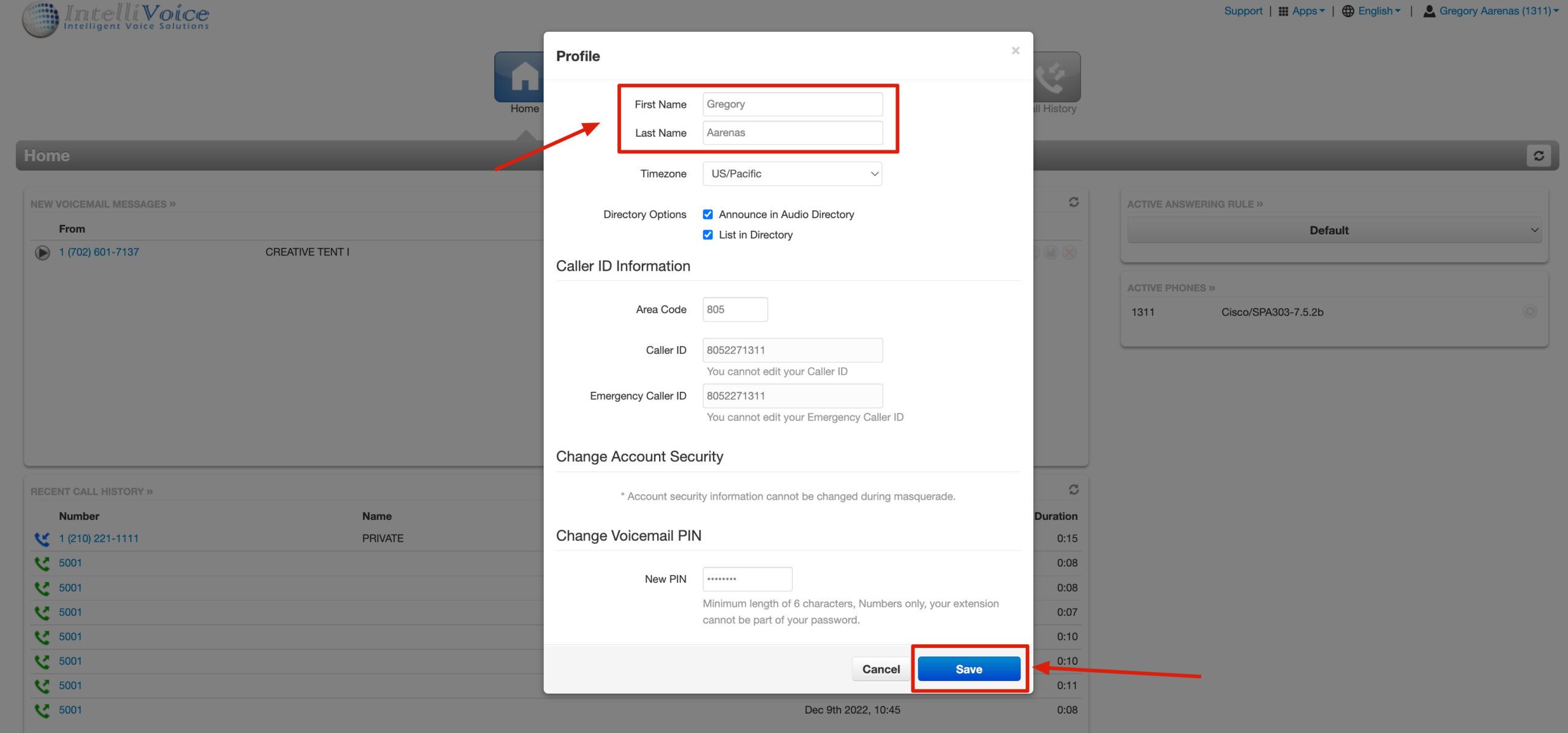
Task: Refresh the Recent Call History panel
Action: click(x=1074, y=489)
